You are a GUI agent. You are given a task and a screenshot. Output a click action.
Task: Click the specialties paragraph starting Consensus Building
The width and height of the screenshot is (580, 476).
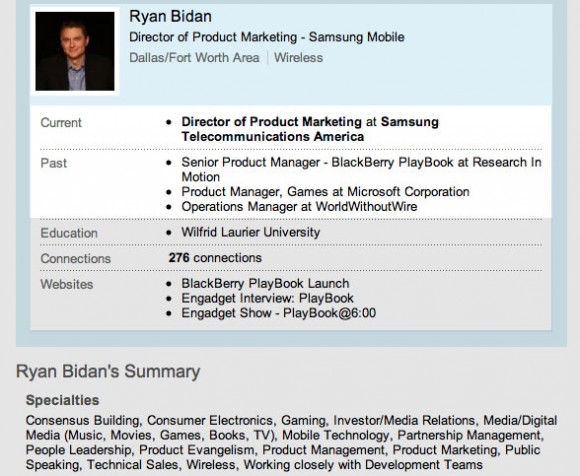(x=291, y=442)
